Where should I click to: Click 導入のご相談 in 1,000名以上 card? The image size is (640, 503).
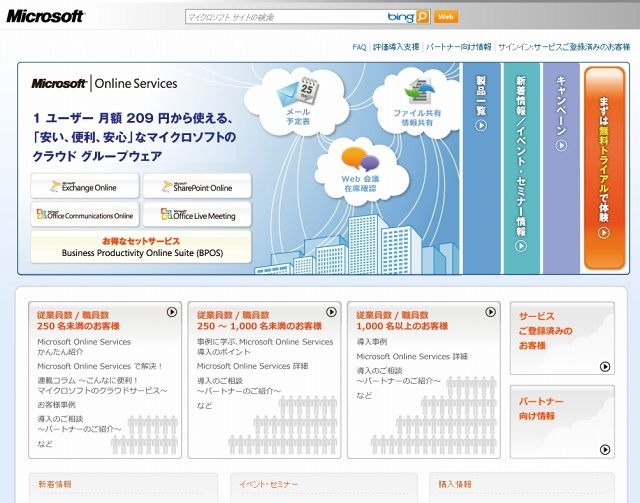398,376
